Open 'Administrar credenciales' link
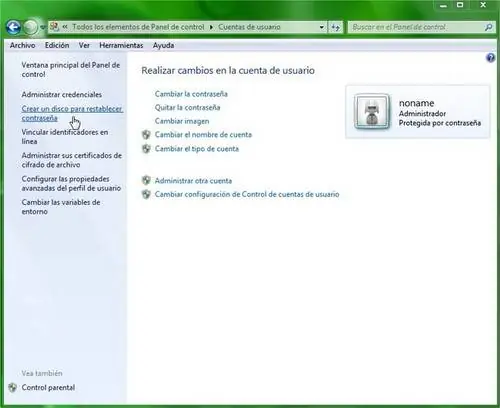Image resolution: width=500 pixels, height=408 pixels. [62, 95]
